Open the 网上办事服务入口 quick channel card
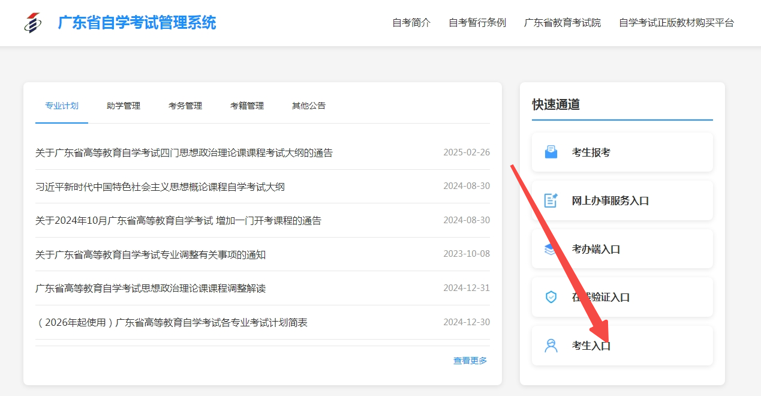Image resolution: width=761 pixels, height=396 pixels. click(x=622, y=200)
